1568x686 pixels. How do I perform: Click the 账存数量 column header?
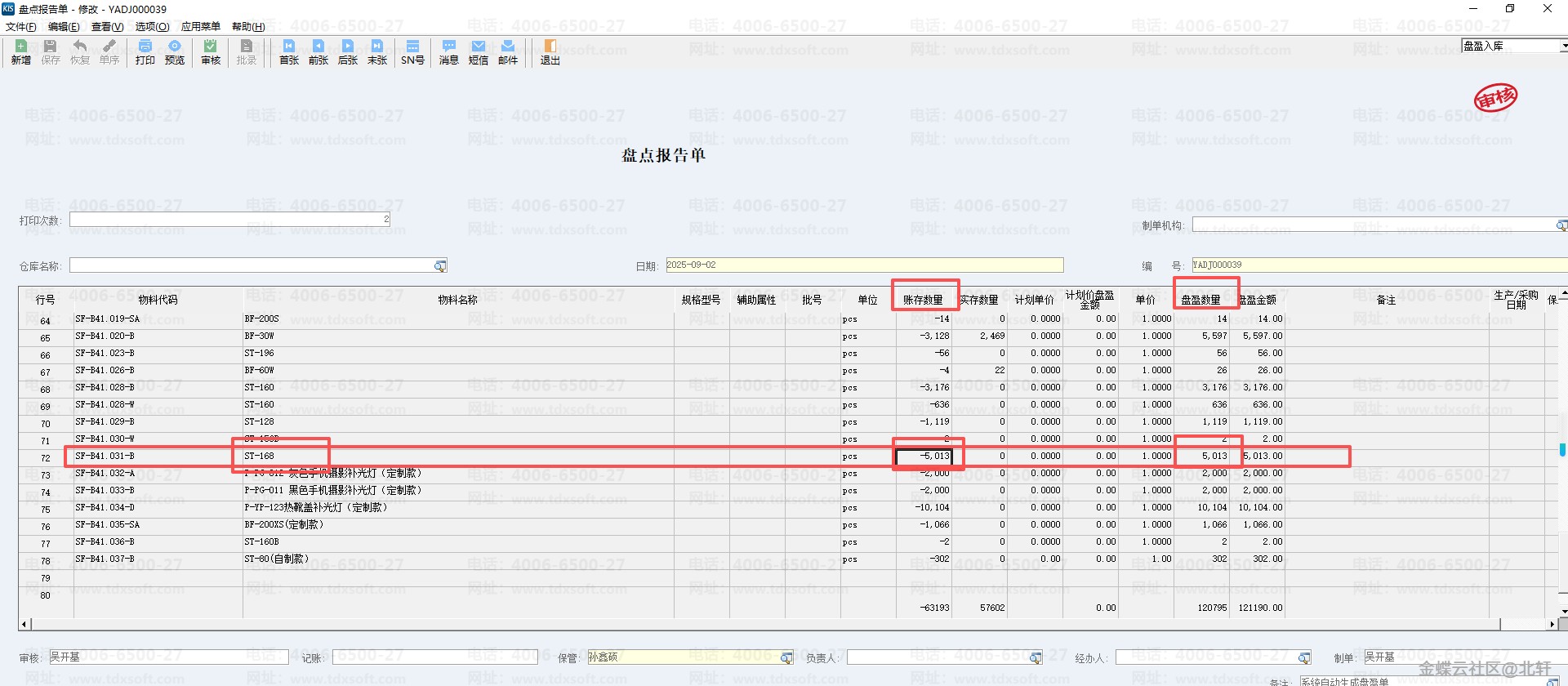click(923, 300)
